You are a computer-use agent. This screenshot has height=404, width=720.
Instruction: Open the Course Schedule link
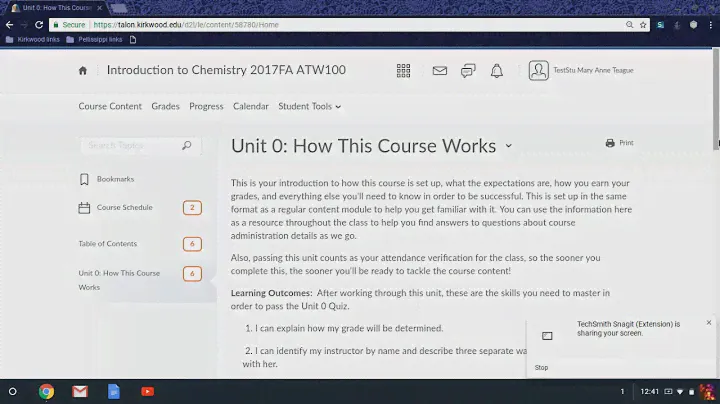click(124, 208)
